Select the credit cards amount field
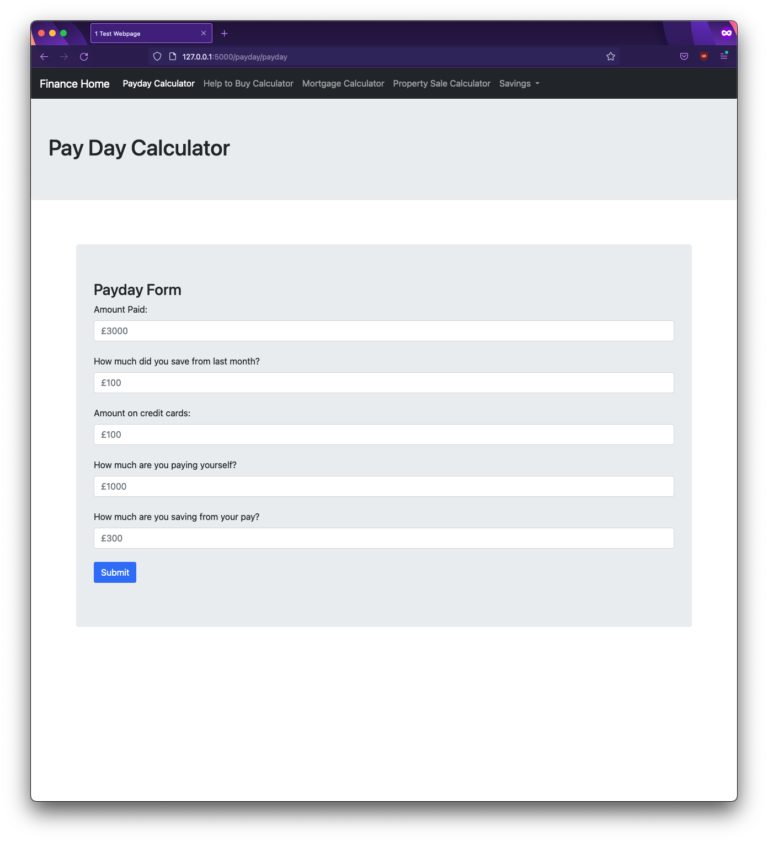 (x=383, y=434)
